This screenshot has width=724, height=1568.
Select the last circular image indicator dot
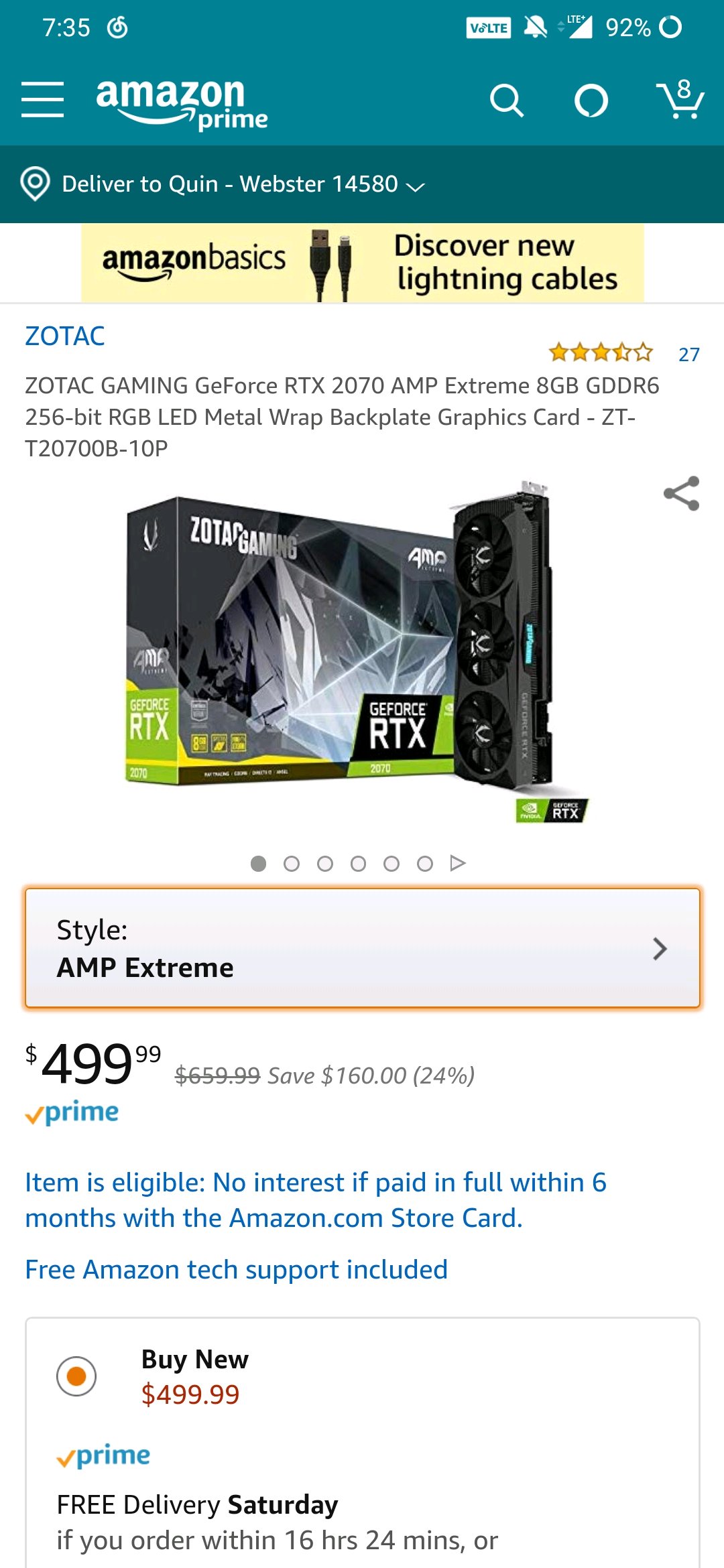pos(424,864)
